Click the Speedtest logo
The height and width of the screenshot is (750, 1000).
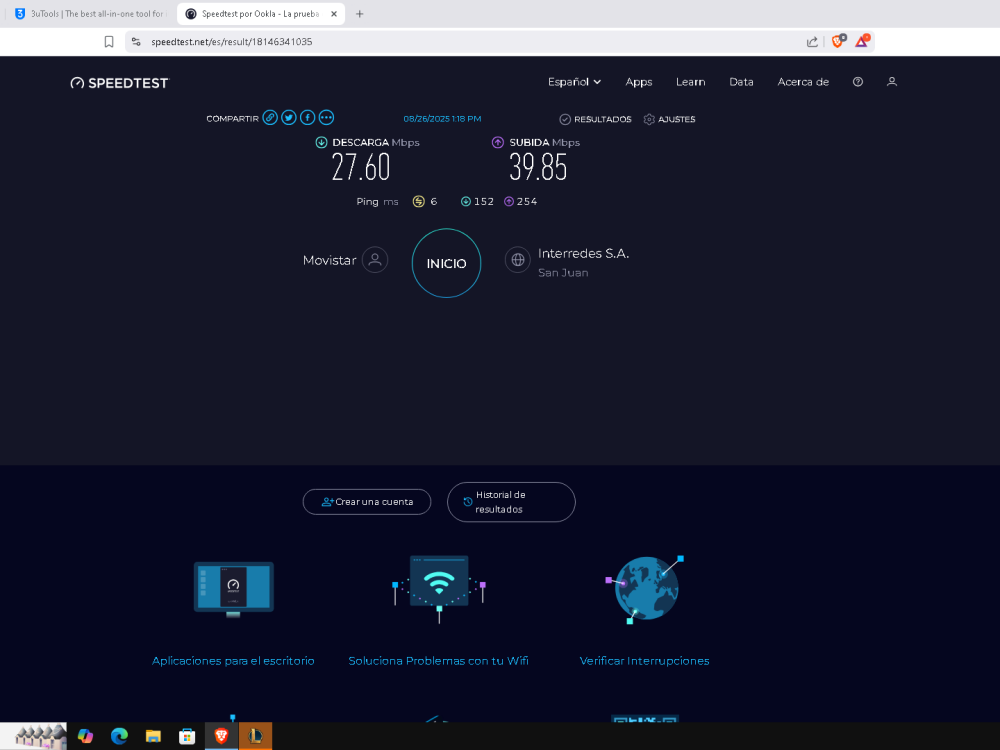tap(119, 83)
